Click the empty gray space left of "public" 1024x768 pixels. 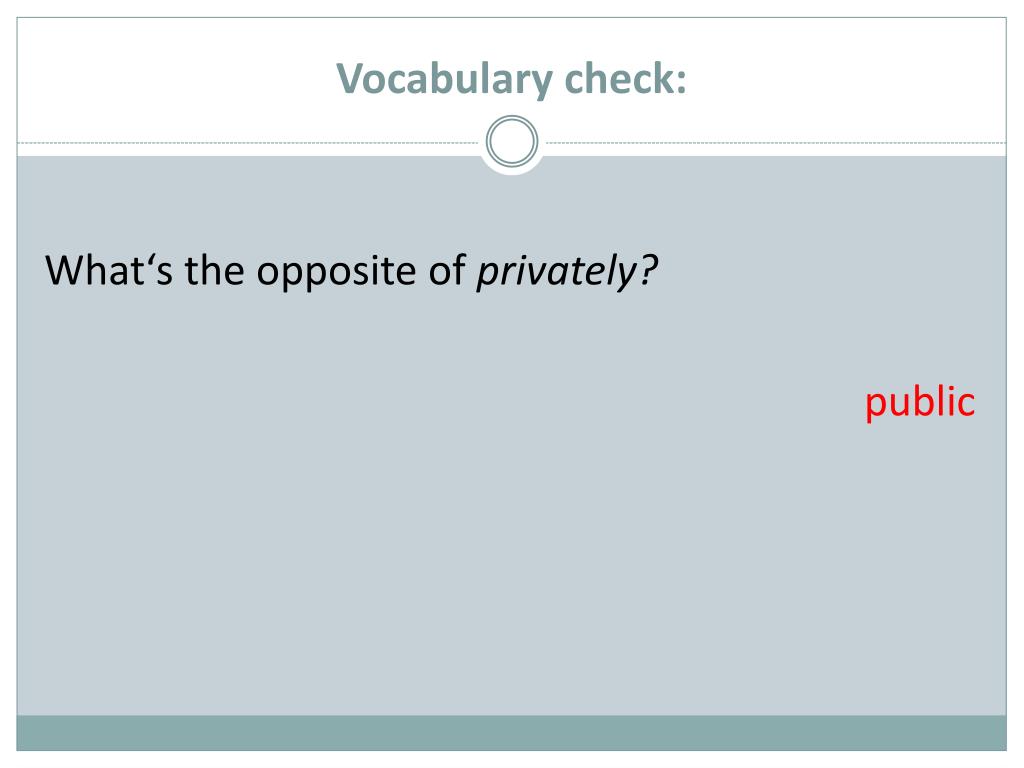point(457,402)
